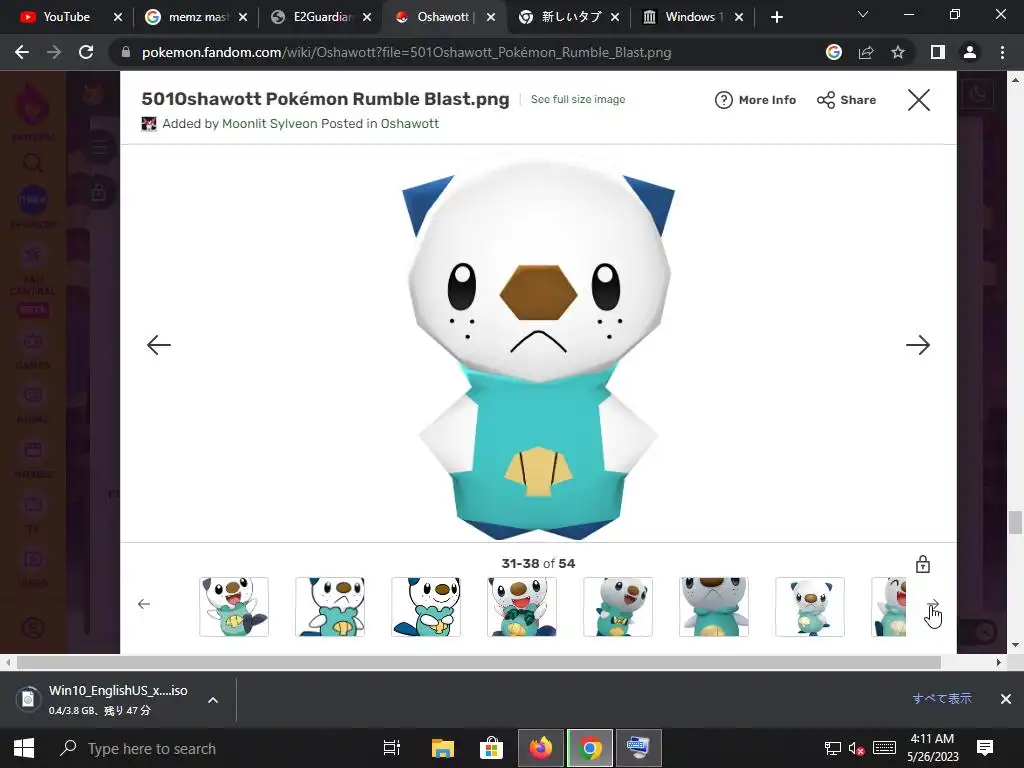Click the uploader avatar beside Added by
Screen dimensions: 1024x768
pyautogui.click(x=149, y=123)
